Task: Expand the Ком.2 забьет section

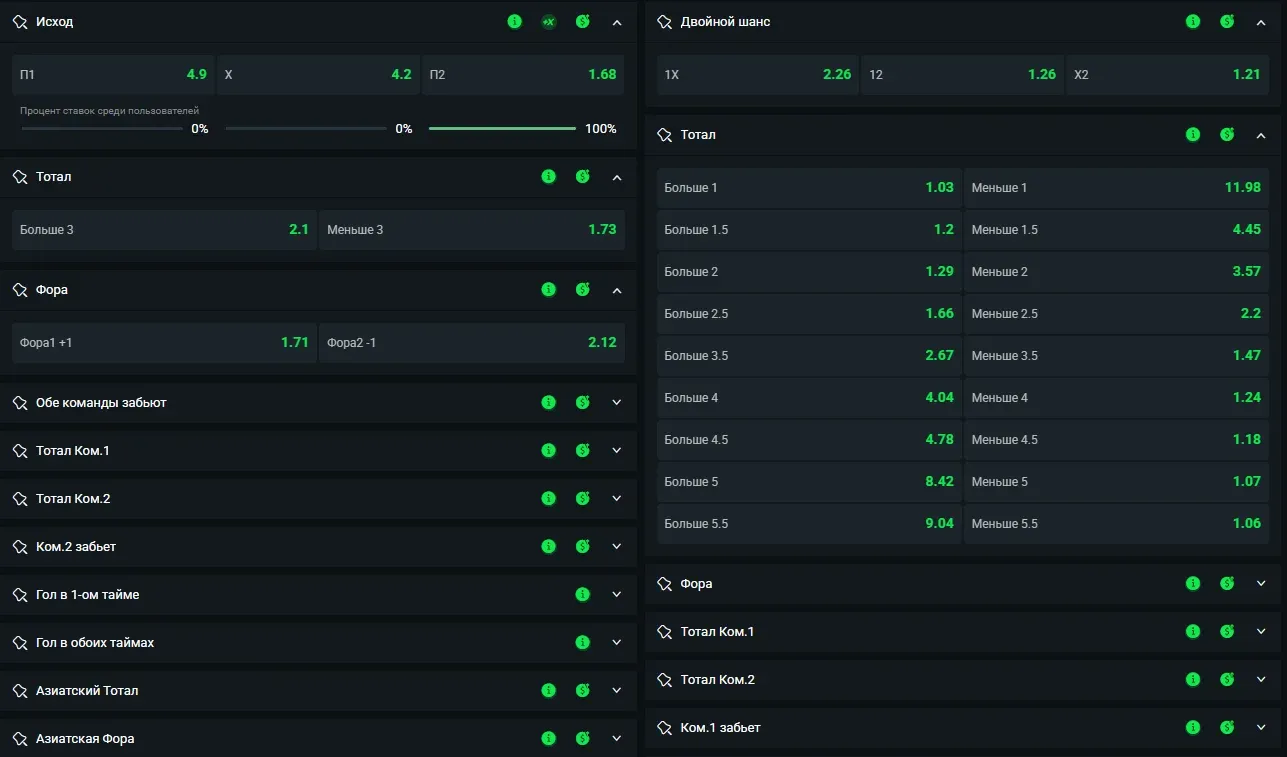Action: tap(617, 547)
